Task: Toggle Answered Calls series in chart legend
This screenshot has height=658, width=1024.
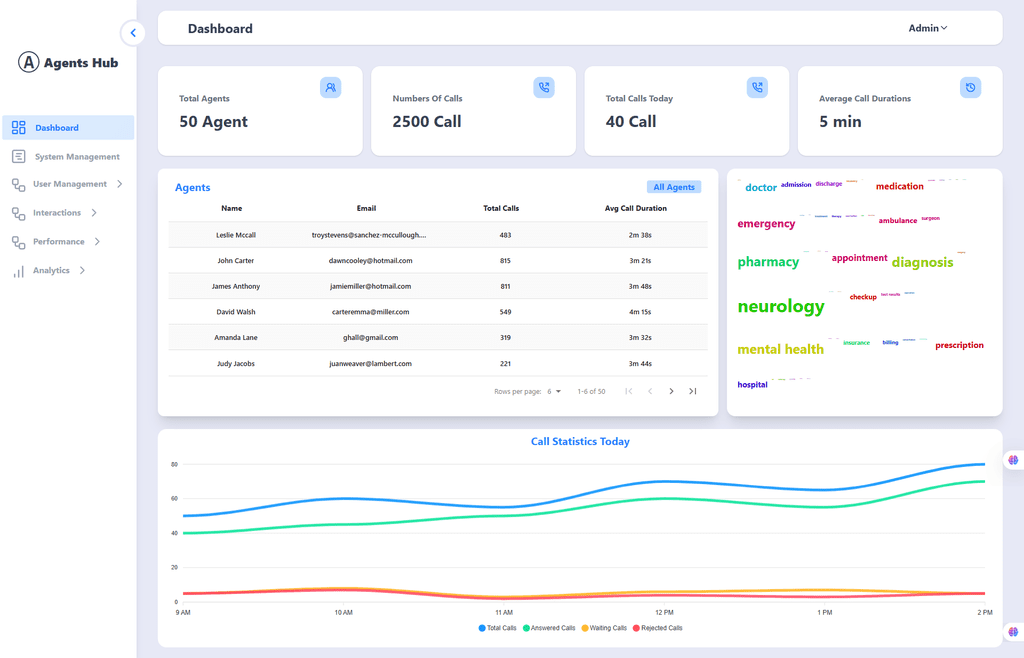Action: coord(547,628)
